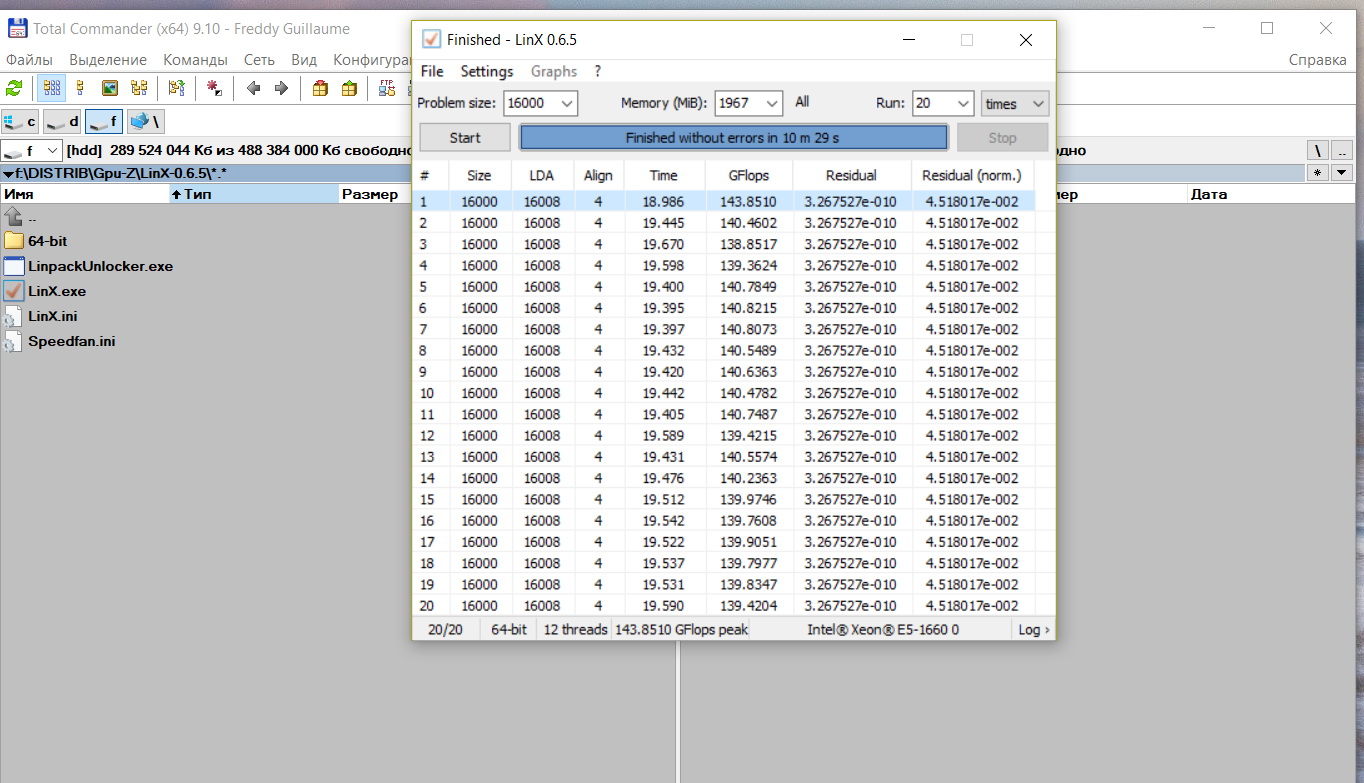Open the left panel drive f dropdown
Viewport: 1364px width, 783px height.
[x=32, y=151]
